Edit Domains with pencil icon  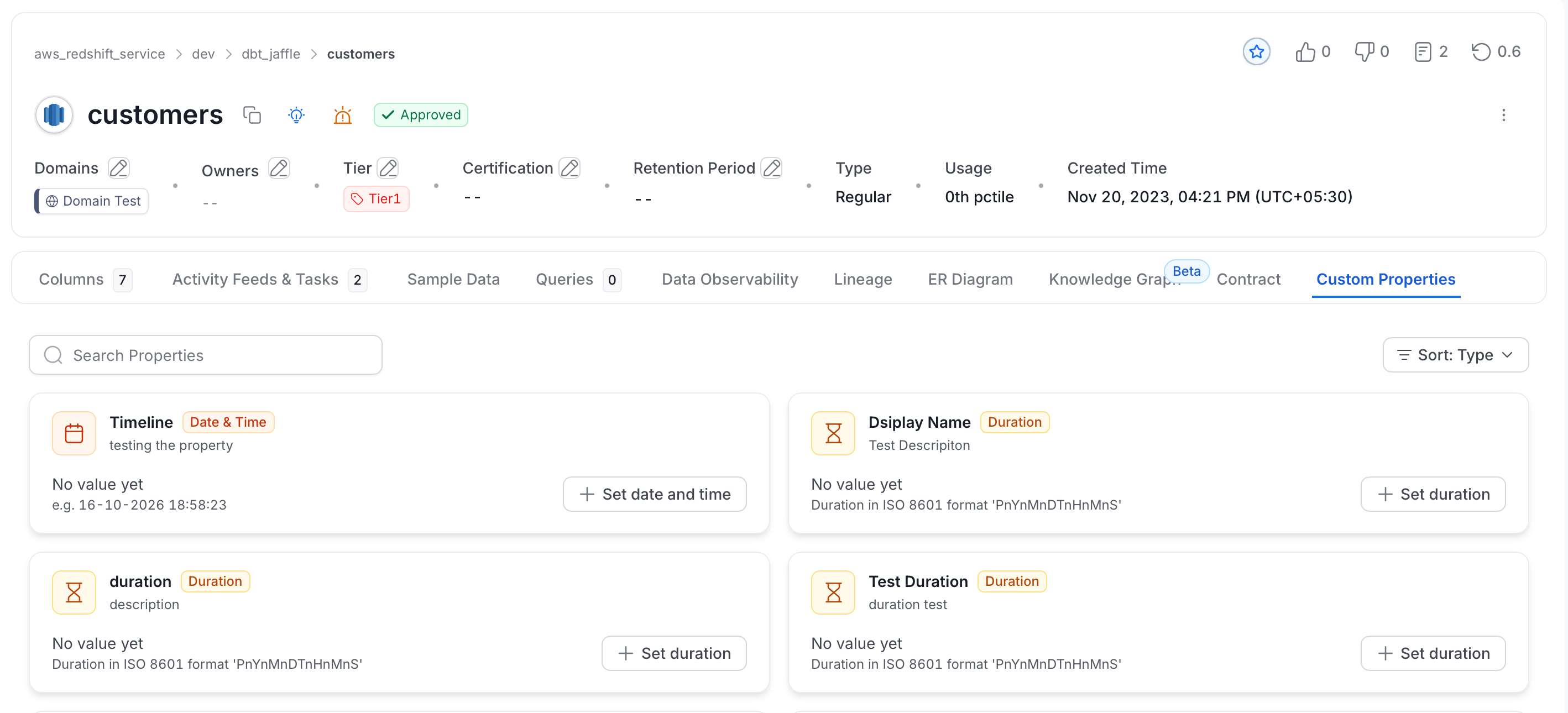click(x=119, y=168)
